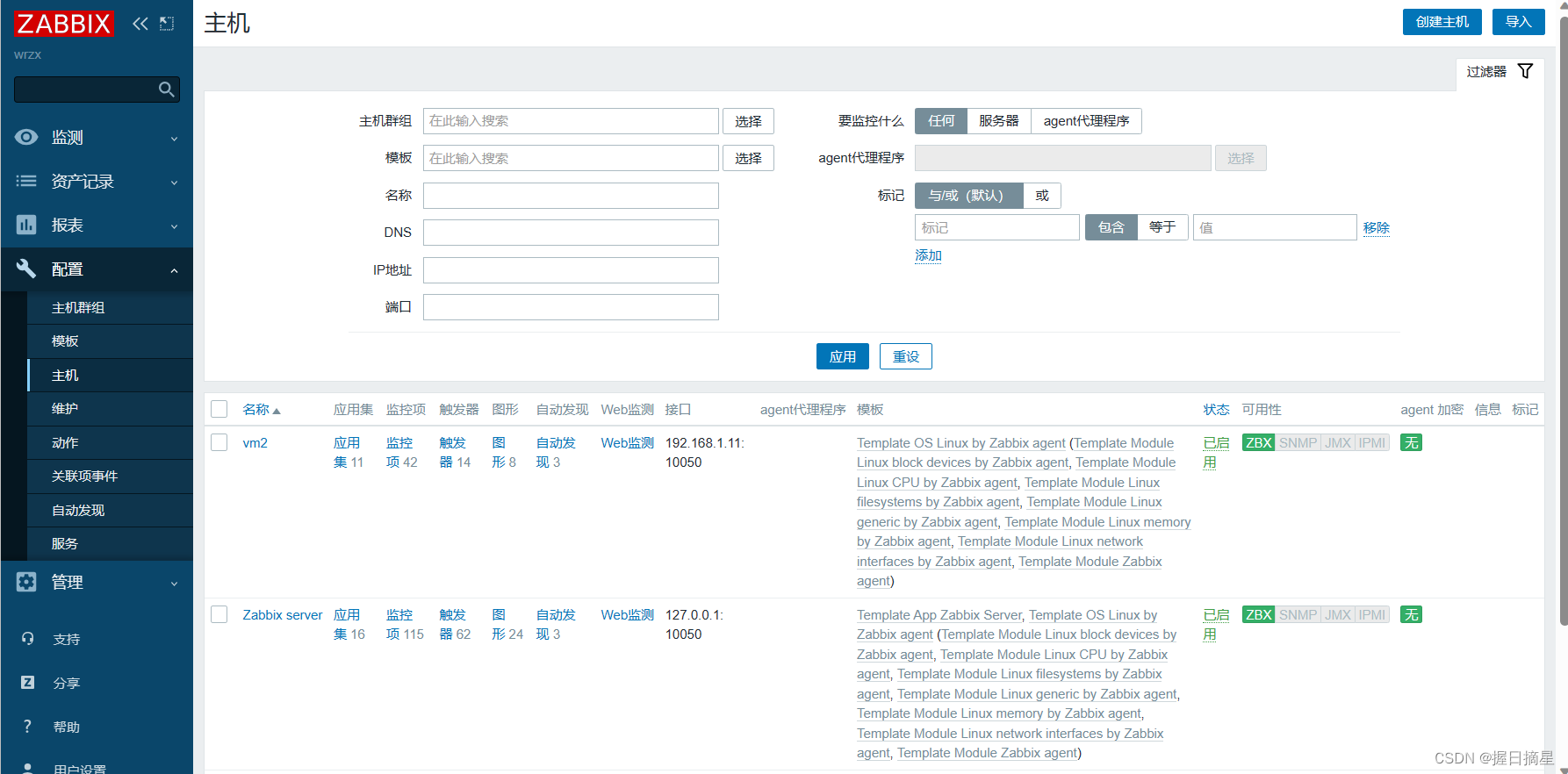Screen dimensions: 1568x774
Task: Click SNMP badge for Zabbix server
Action: tap(1298, 615)
